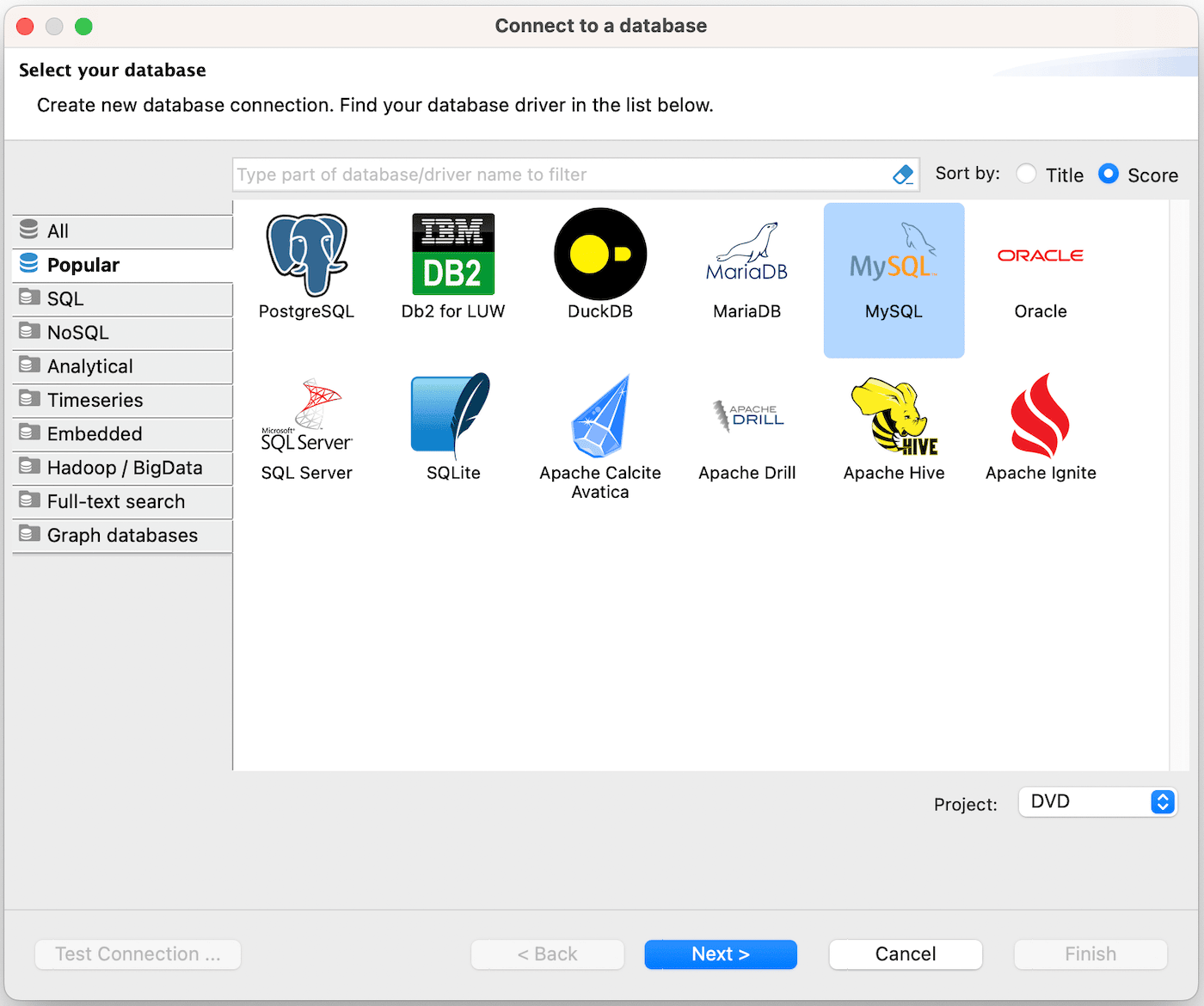Pick the MariaDB seal icon
Image resolution: width=1204 pixels, height=1006 pixels.
[x=746, y=255]
